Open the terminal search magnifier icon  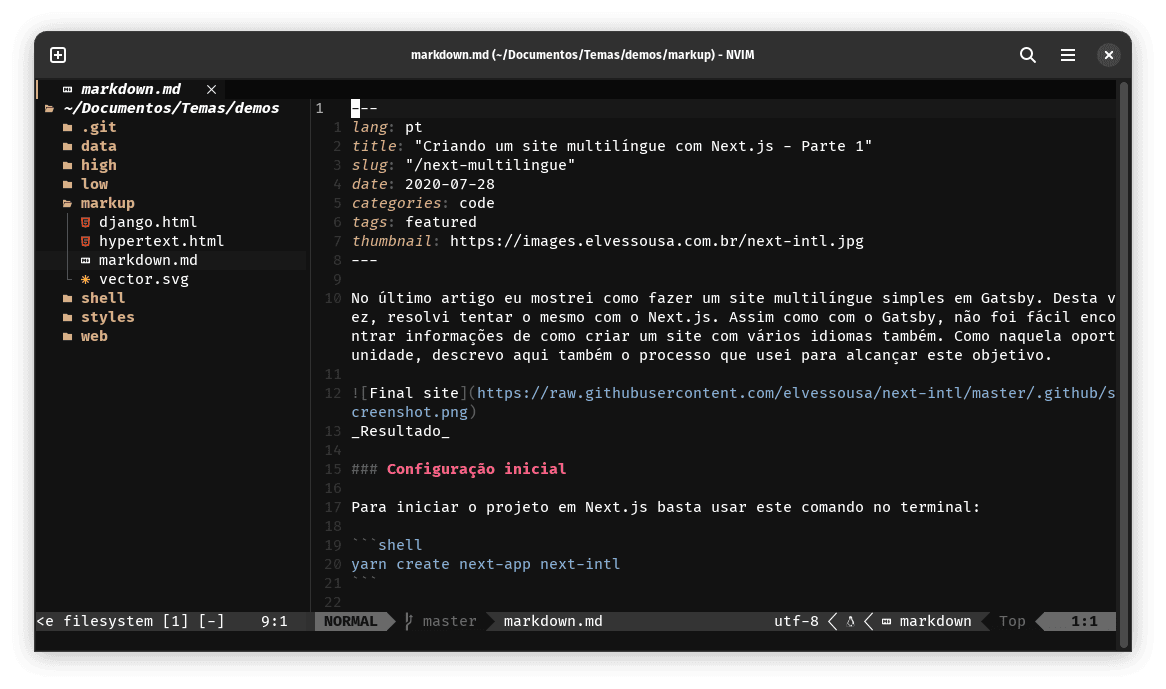click(1028, 55)
